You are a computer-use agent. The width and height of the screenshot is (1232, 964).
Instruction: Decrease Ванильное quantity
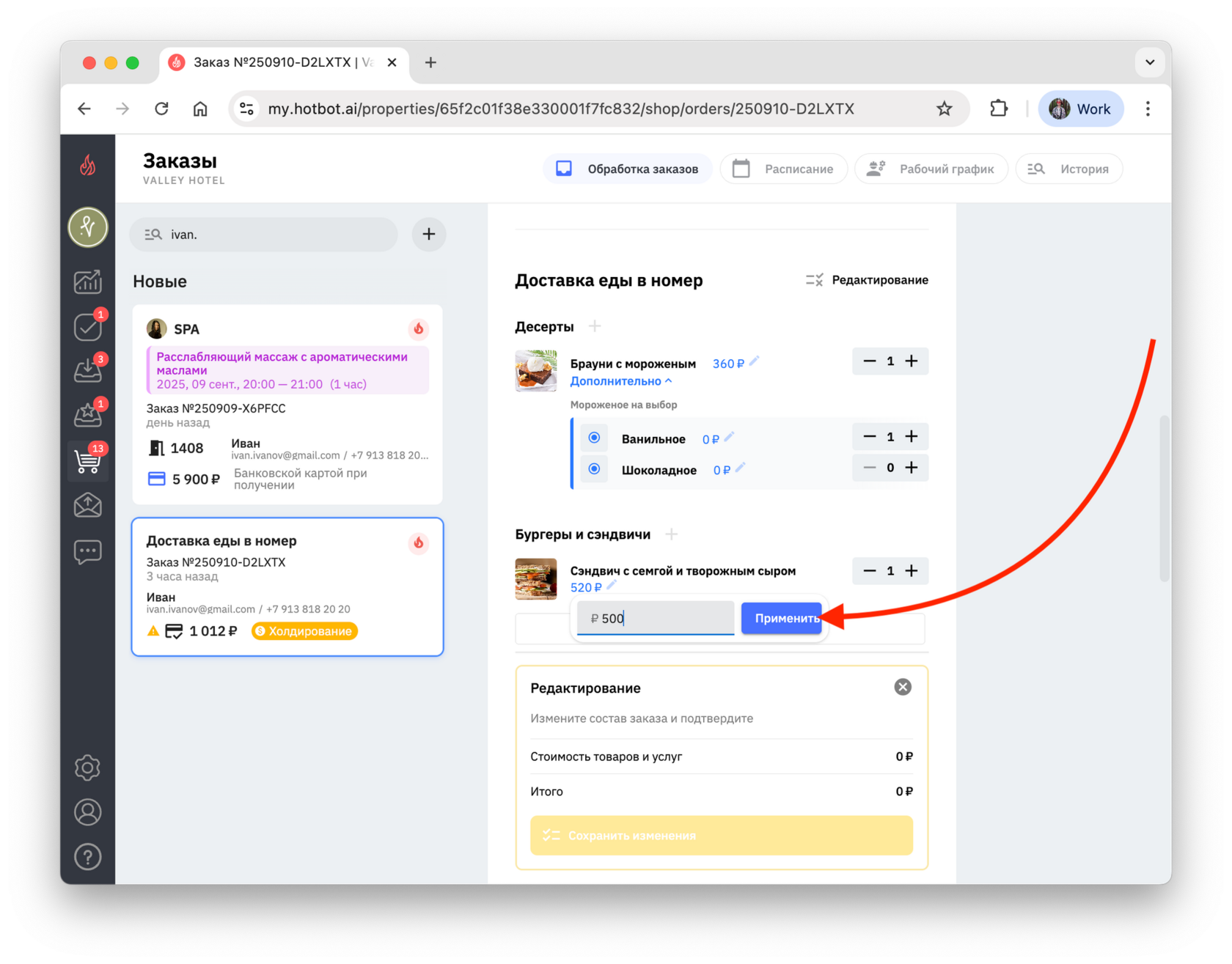tap(870, 437)
